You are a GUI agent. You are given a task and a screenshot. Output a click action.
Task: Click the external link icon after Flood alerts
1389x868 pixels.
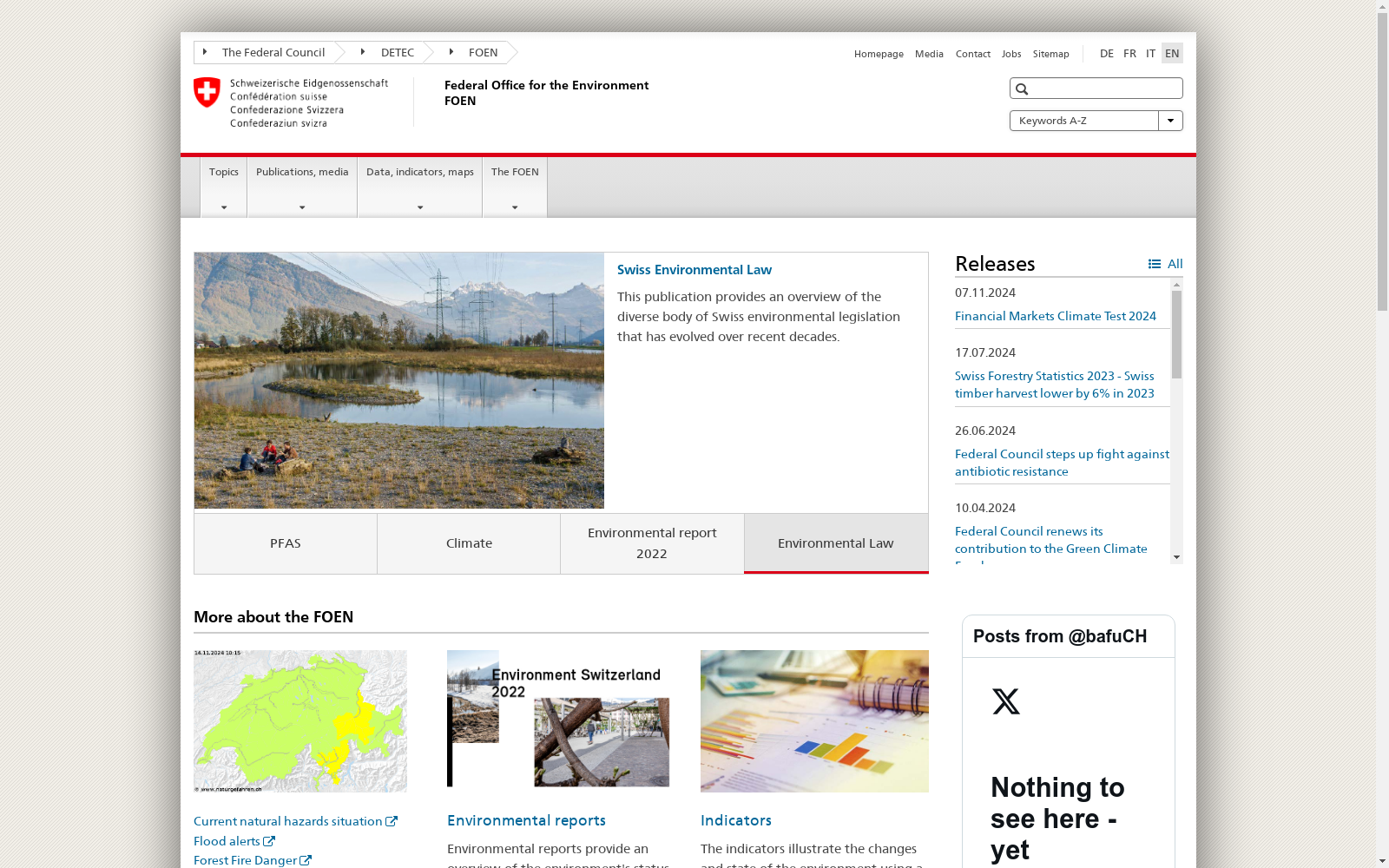click(269, 841)
